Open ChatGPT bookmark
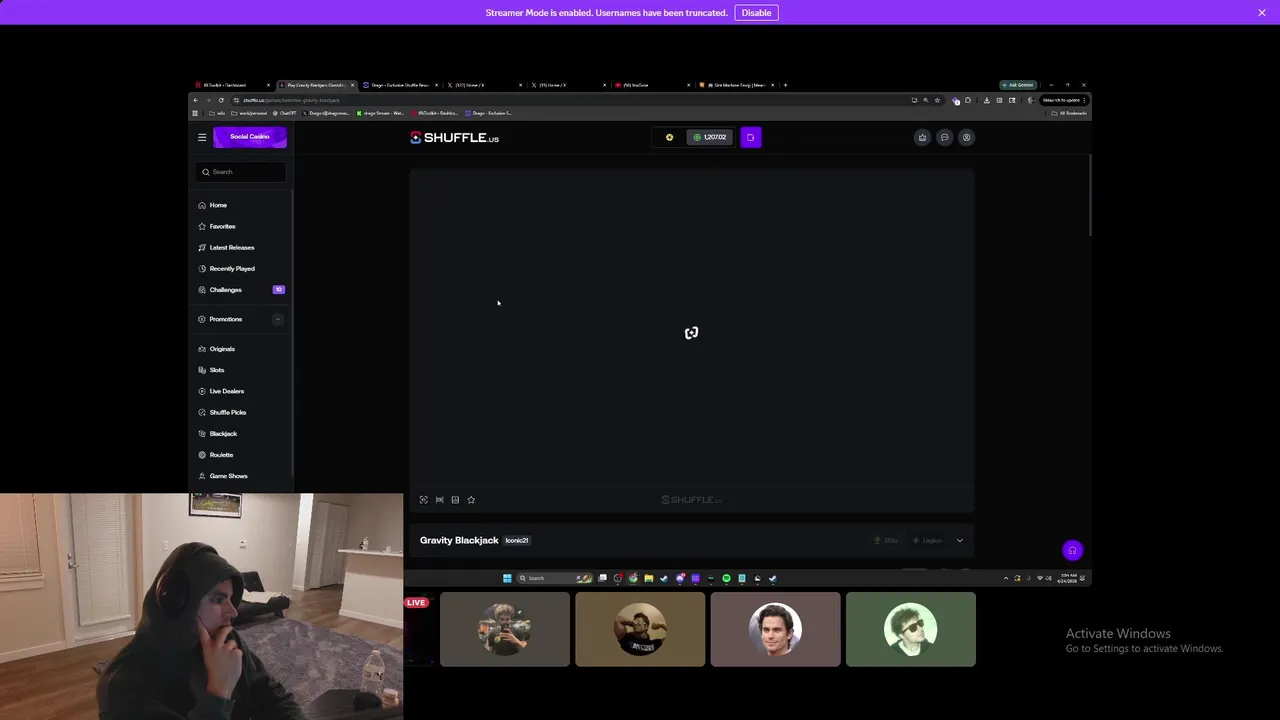 [284, 113]
